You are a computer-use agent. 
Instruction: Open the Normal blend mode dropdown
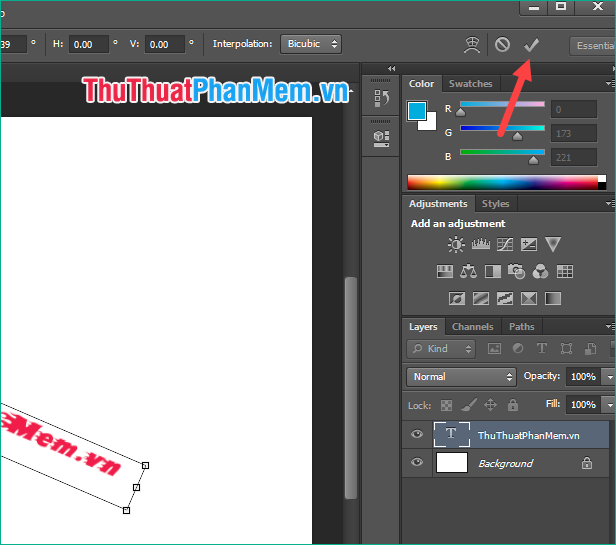tap(461, 377)
